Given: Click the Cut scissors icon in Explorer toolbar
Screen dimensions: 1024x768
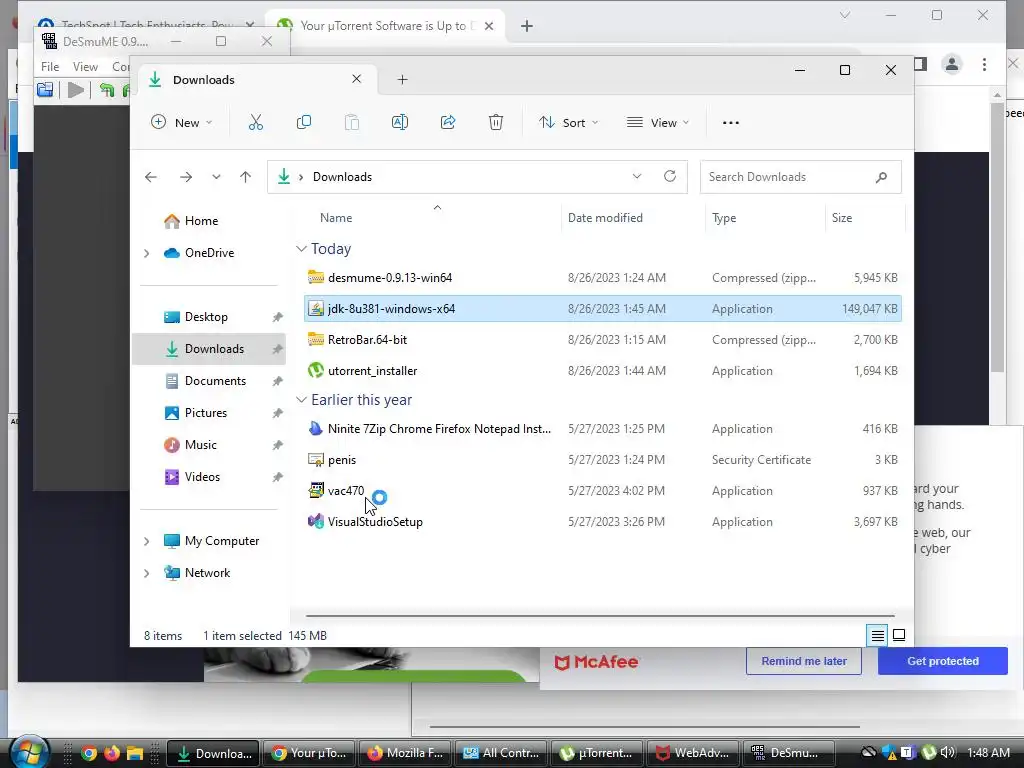Looking at the screenshot, I should [255, 122].
